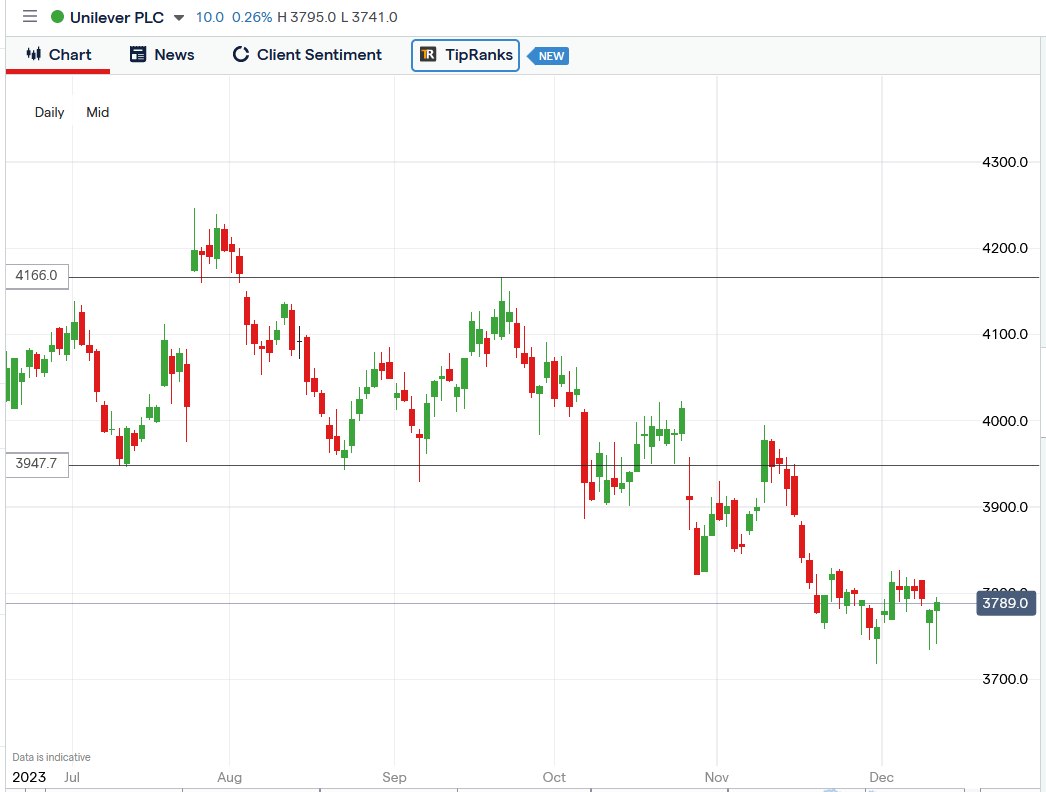Click the Unilever PLC instrument name
Viewport: 1046px width, 792px height.
[x=117, y=17]
